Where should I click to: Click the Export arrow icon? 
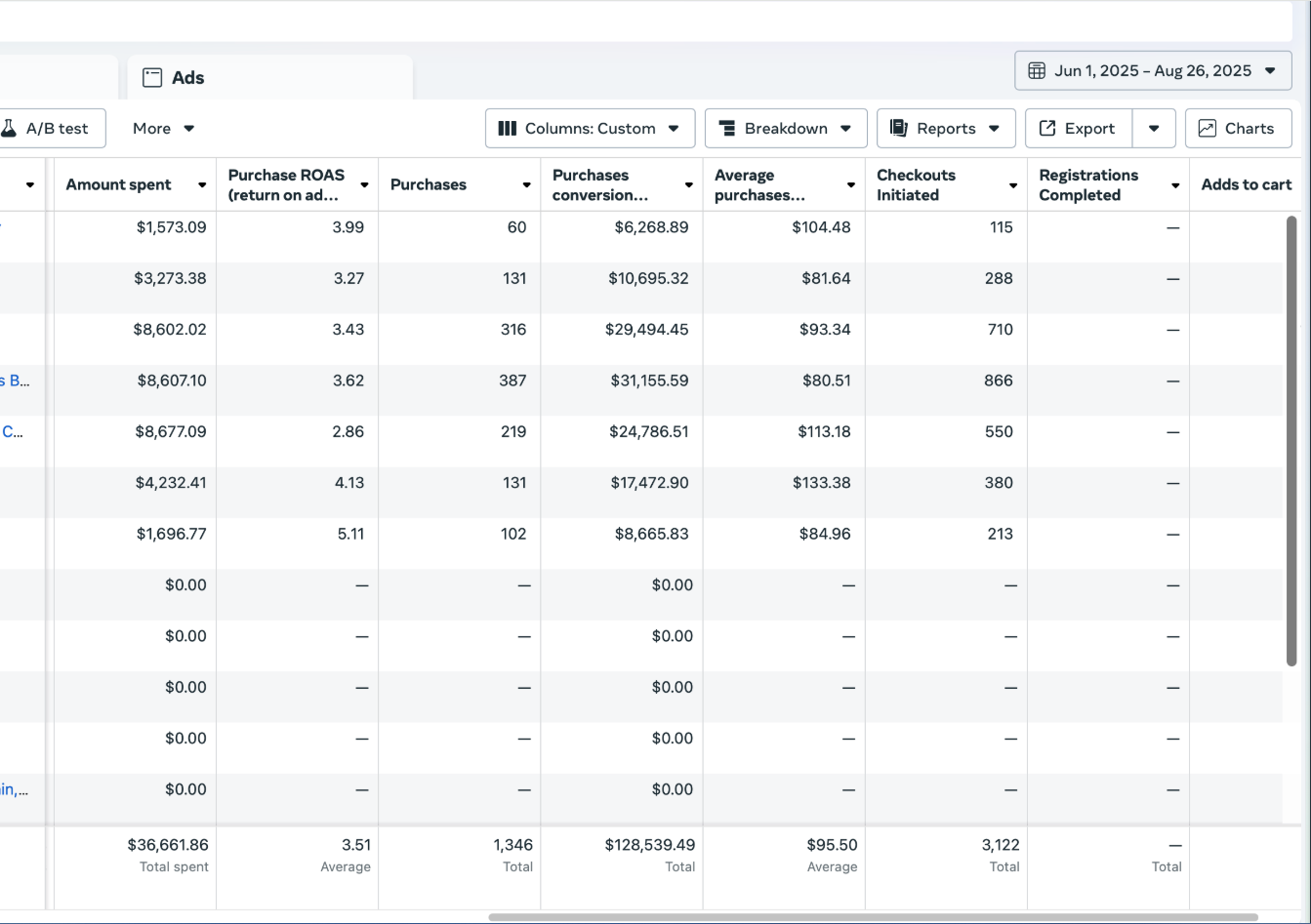tap(1047, 128)
